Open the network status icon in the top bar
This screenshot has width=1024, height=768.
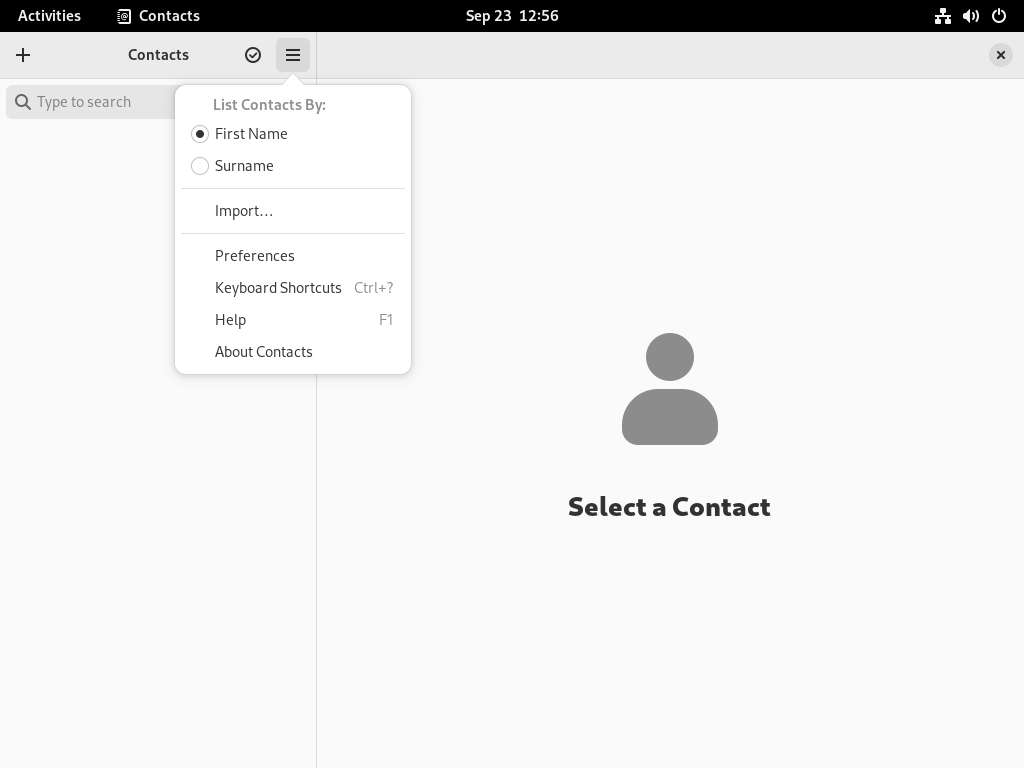942,16
